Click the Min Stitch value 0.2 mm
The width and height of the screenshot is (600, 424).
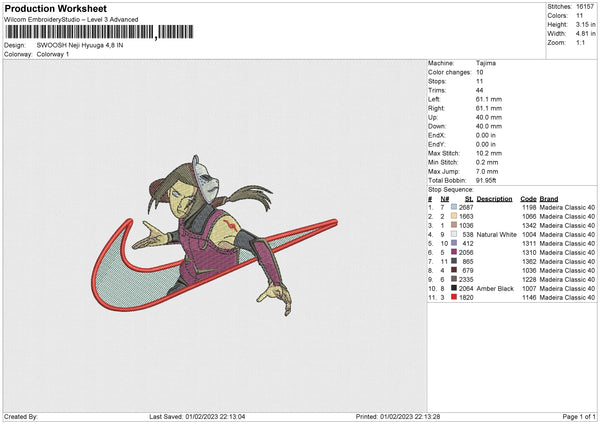coord(487,162)
